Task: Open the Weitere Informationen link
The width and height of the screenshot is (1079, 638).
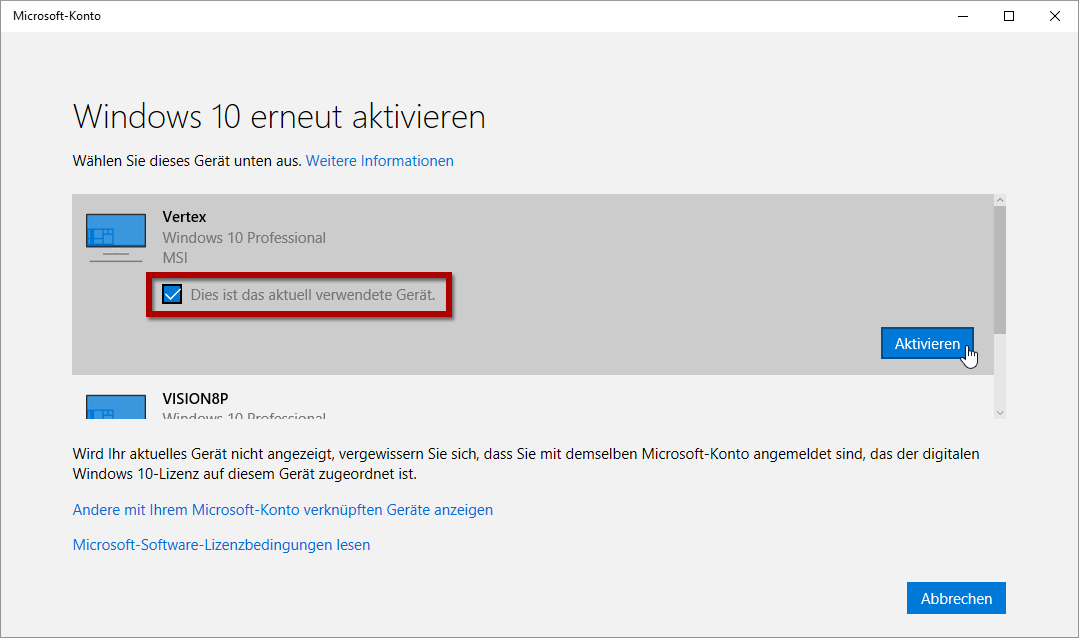Action: click(379, 161)
